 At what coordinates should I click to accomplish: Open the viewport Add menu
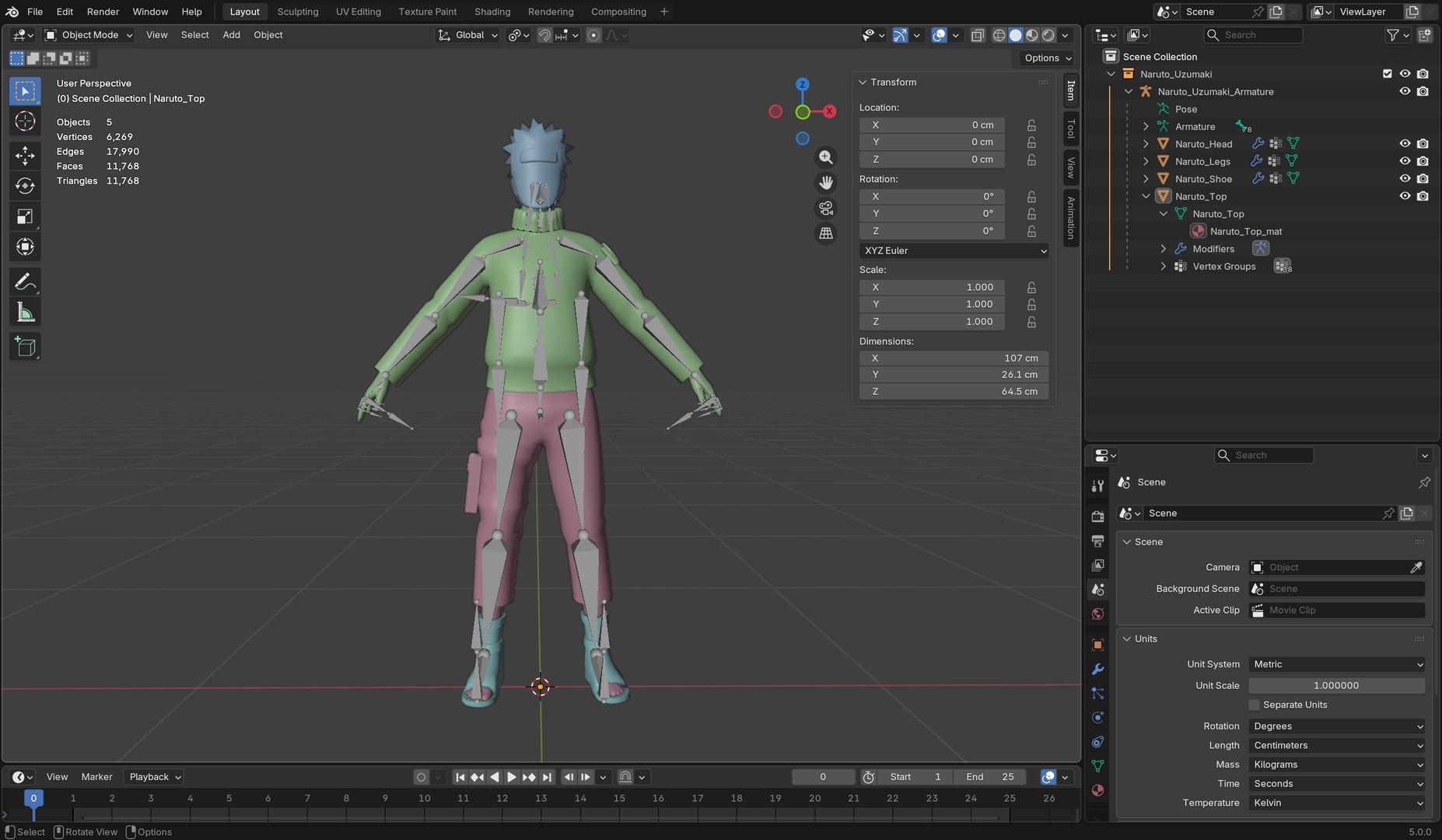tap(231, 35)
